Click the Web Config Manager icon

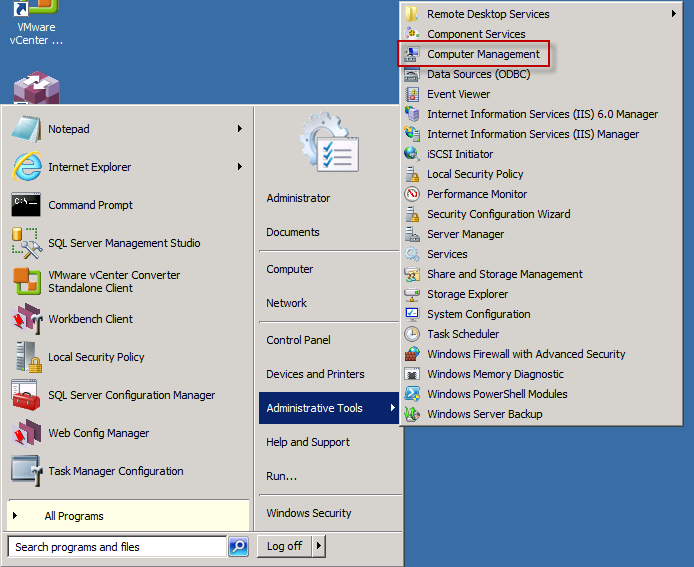click(27, 432)
